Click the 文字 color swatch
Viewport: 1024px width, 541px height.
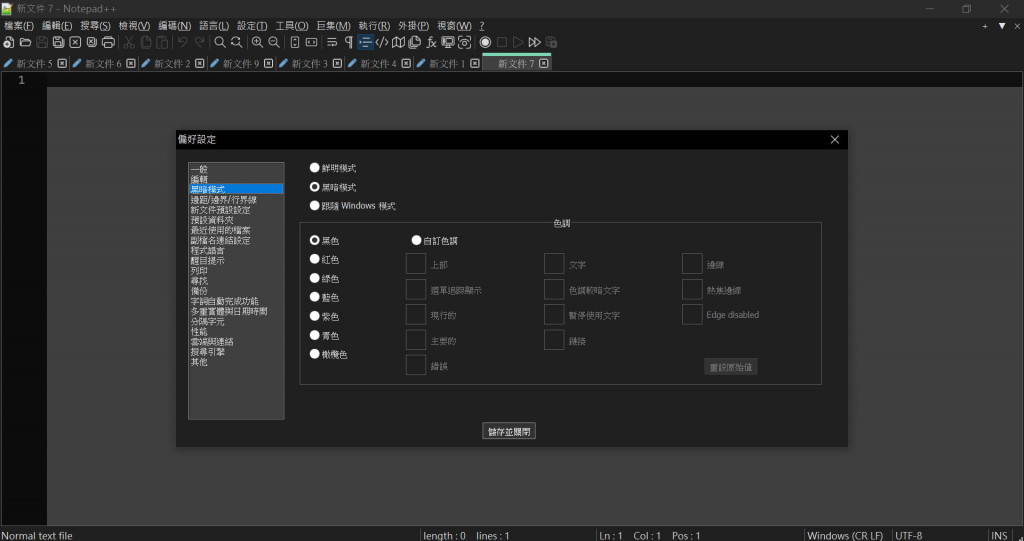[x=554, y=264]
